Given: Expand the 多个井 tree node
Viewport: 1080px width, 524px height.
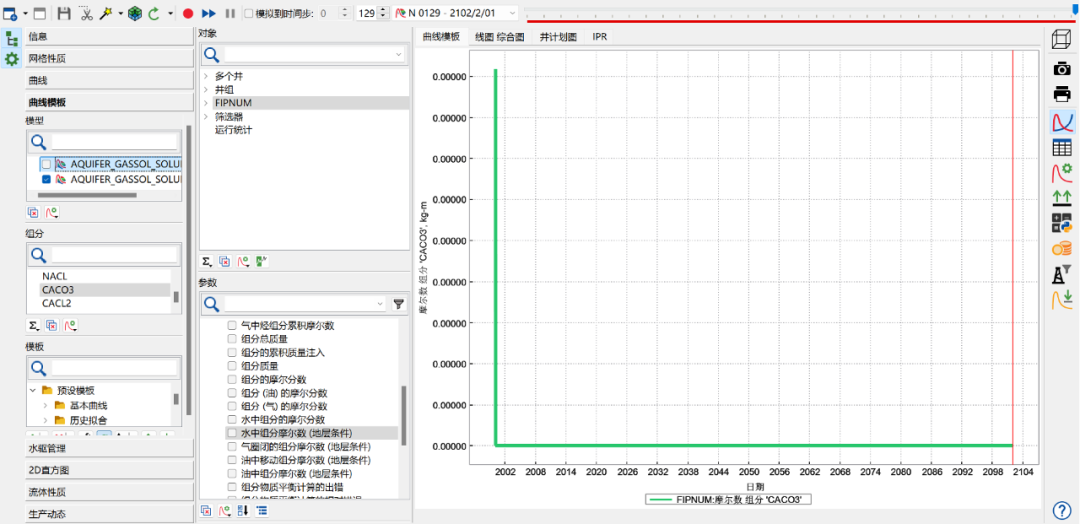Looking at the screenshot, I should (206, 76).
